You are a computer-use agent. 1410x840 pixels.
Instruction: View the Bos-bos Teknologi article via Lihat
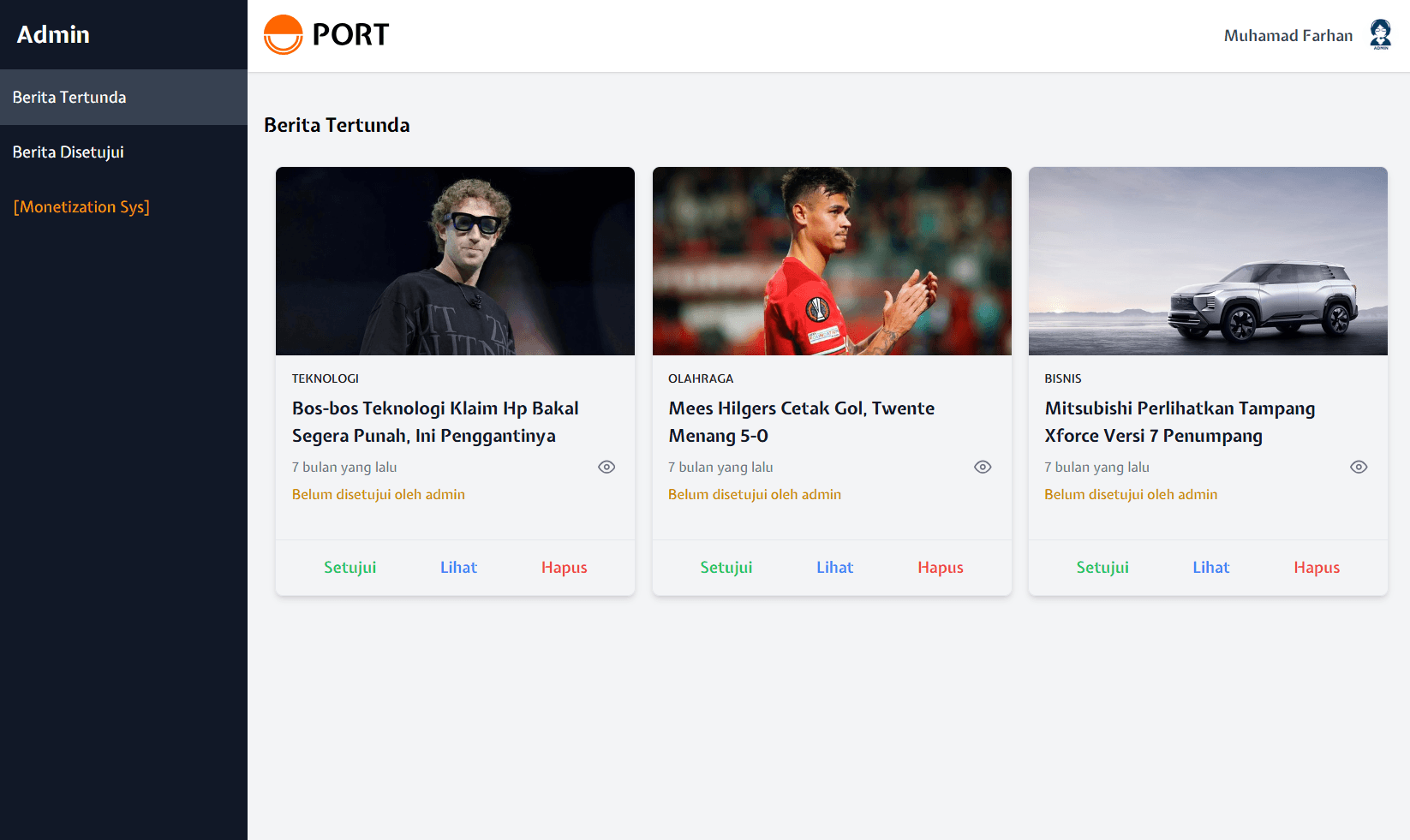(458, 568)
